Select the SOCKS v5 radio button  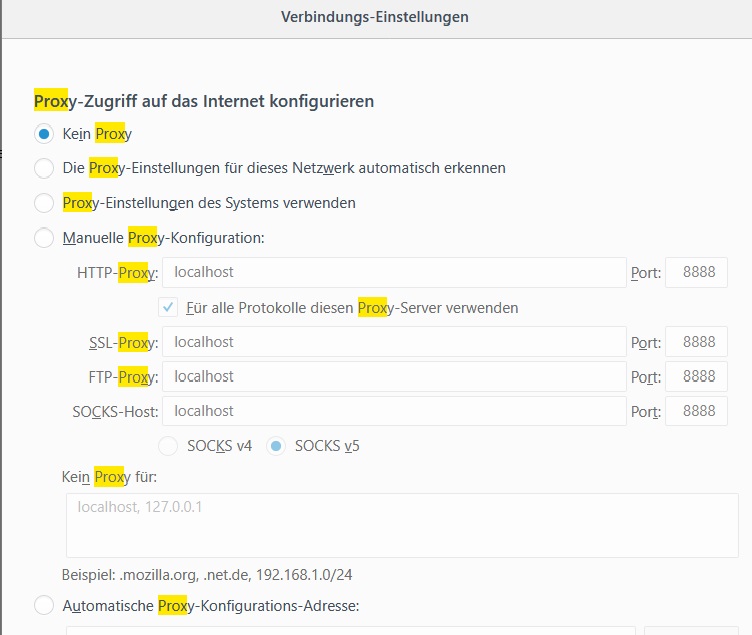[x=276, y=446]
